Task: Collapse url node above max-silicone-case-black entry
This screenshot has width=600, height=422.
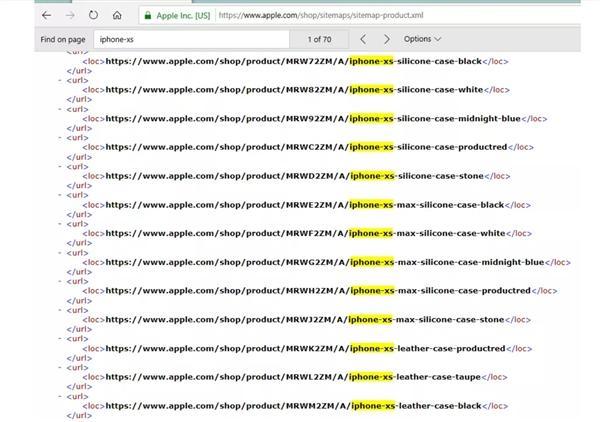Action: tap(60, 195)
